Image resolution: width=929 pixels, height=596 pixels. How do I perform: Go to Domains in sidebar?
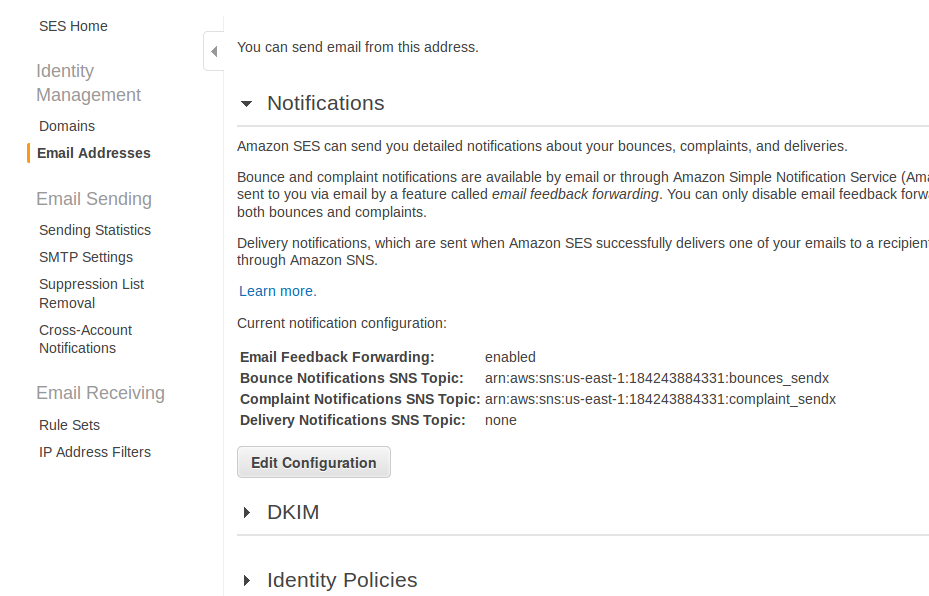tap(67, 126)
